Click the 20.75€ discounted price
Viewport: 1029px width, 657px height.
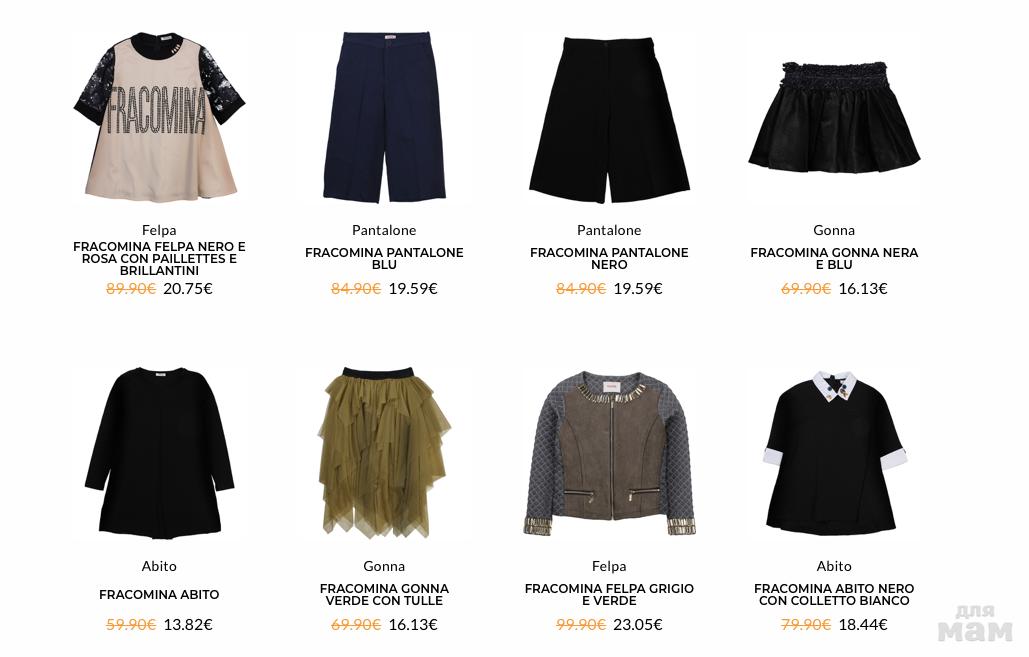pyautogui.click(x=188, y=289)
